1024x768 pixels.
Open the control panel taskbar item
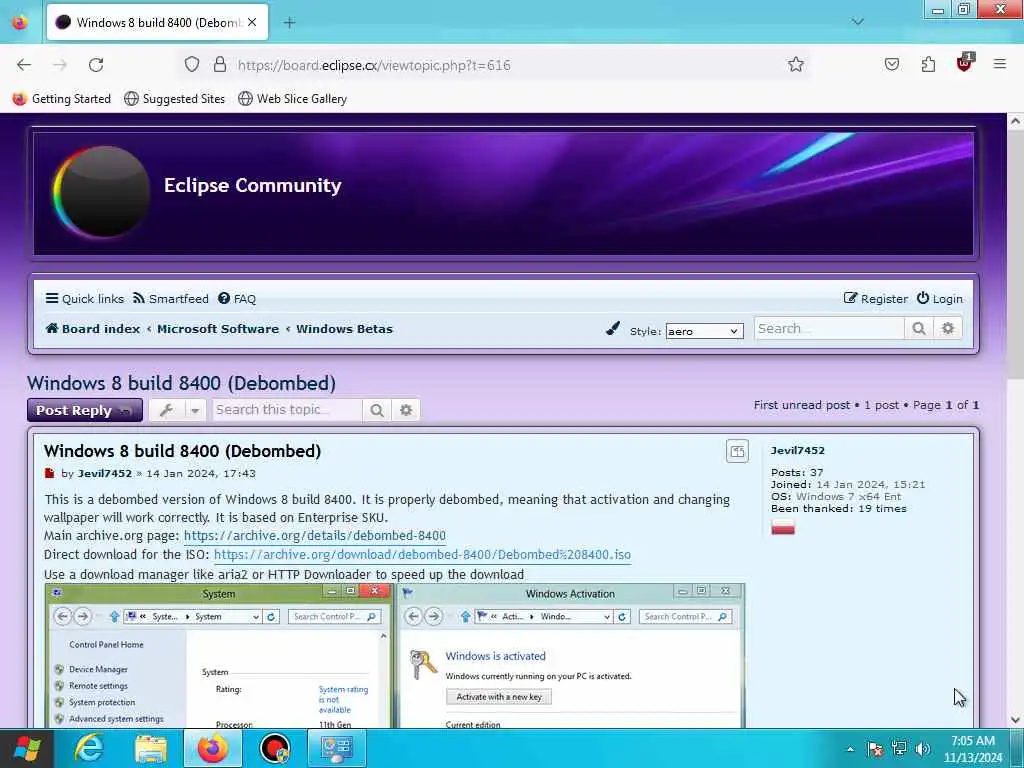tap(337, 748)
